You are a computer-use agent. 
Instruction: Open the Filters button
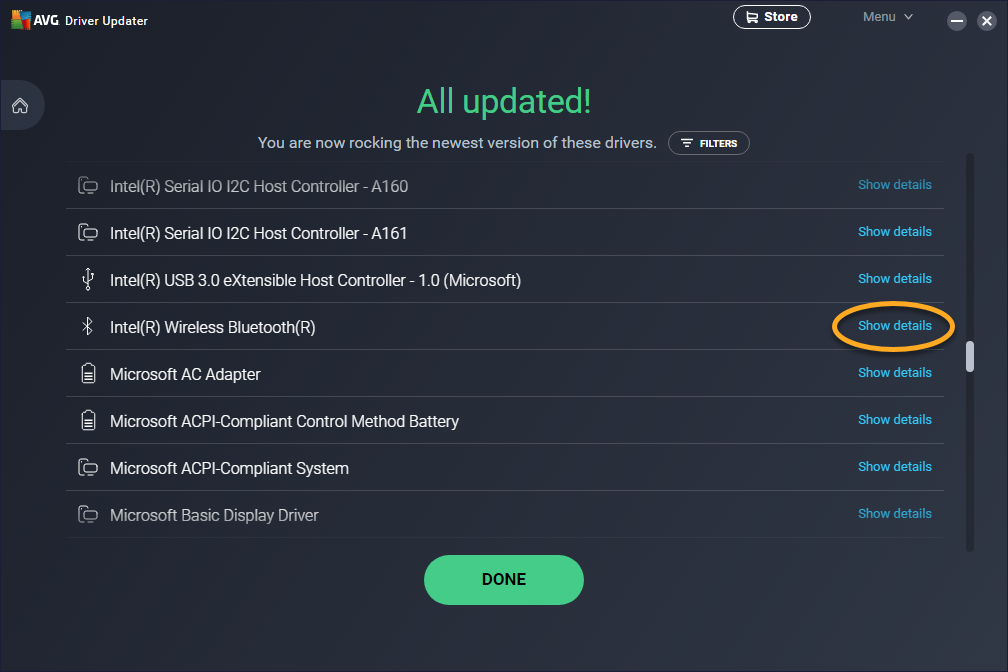pos(708,144)
